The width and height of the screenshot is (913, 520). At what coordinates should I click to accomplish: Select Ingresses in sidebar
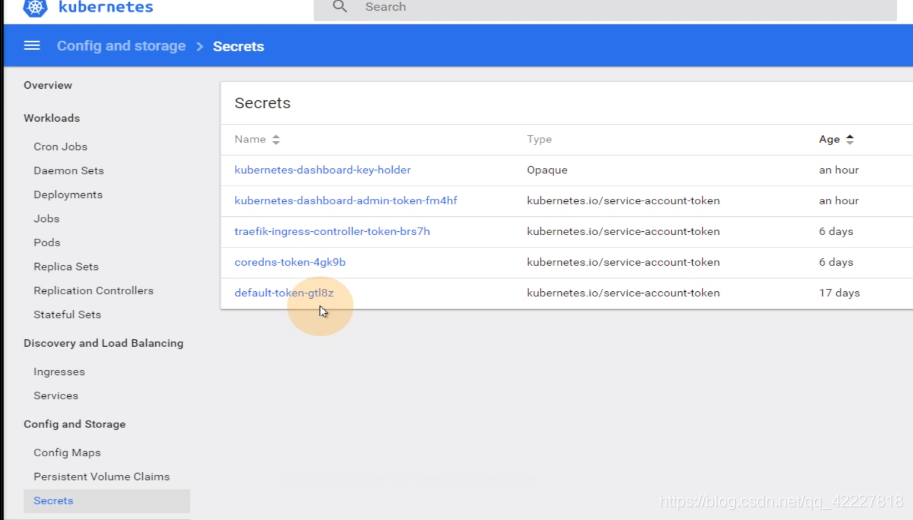59,372
